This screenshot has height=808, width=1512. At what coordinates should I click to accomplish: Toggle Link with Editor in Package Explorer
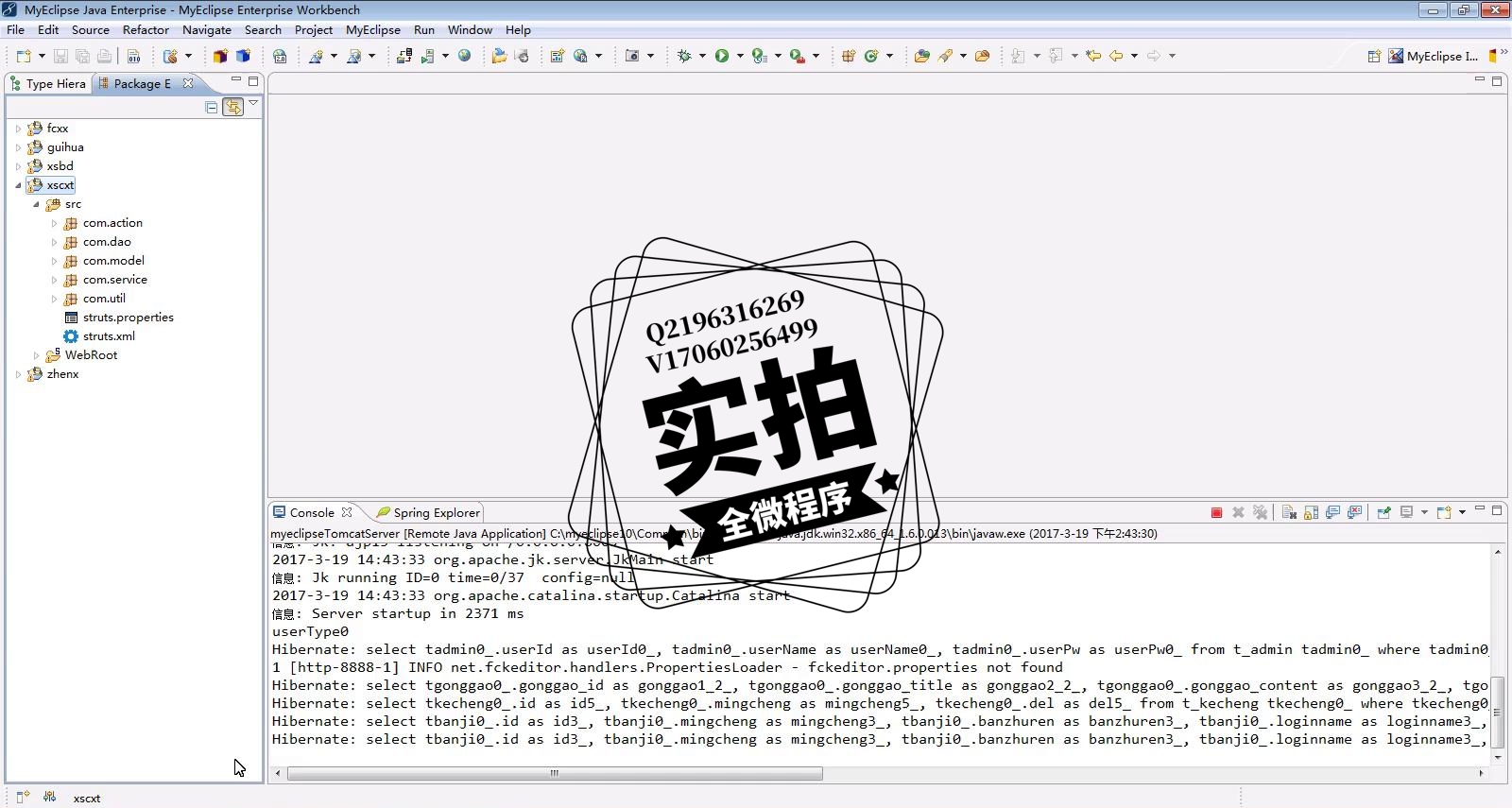coord(232,107)
